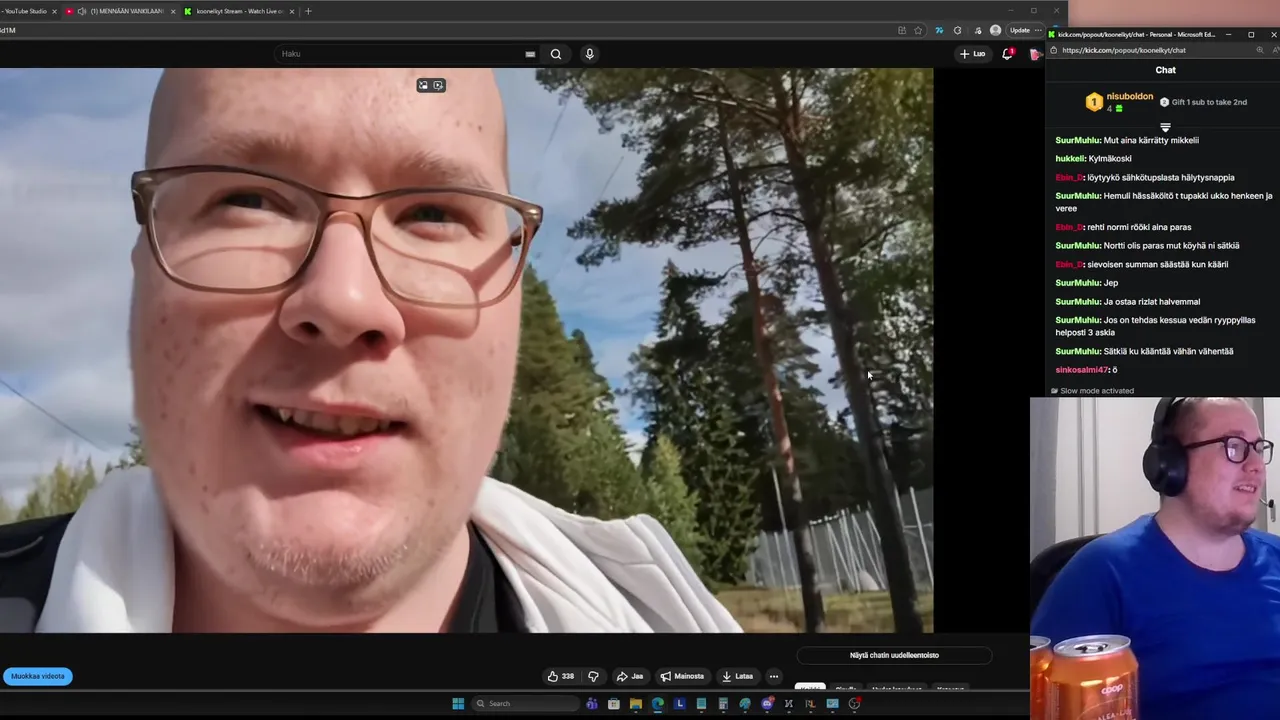The height and width of the screenshot is (720, 1280).
Task: Click the YouTube search magnifier icon
Action: 556,54
